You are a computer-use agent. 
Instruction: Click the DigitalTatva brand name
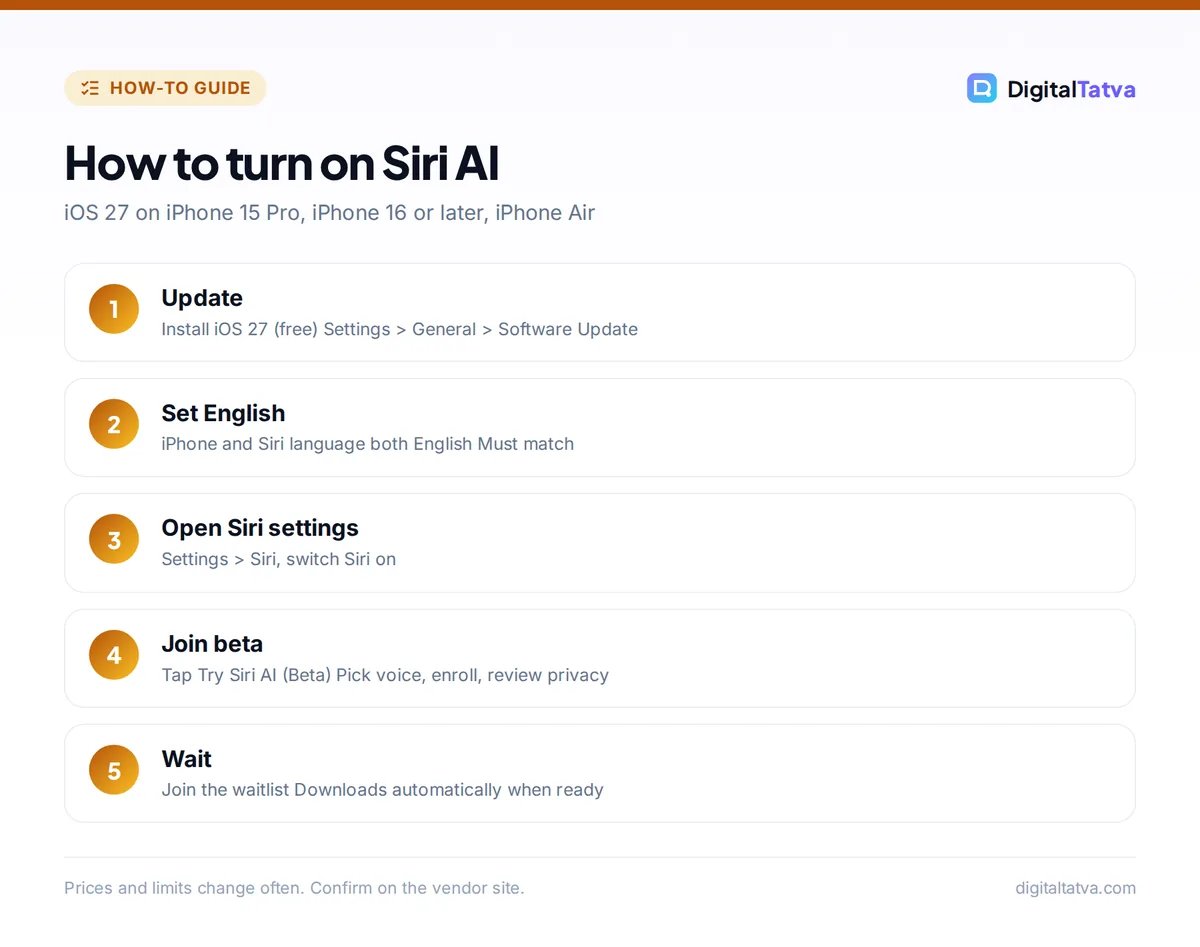coord(1071,89)
